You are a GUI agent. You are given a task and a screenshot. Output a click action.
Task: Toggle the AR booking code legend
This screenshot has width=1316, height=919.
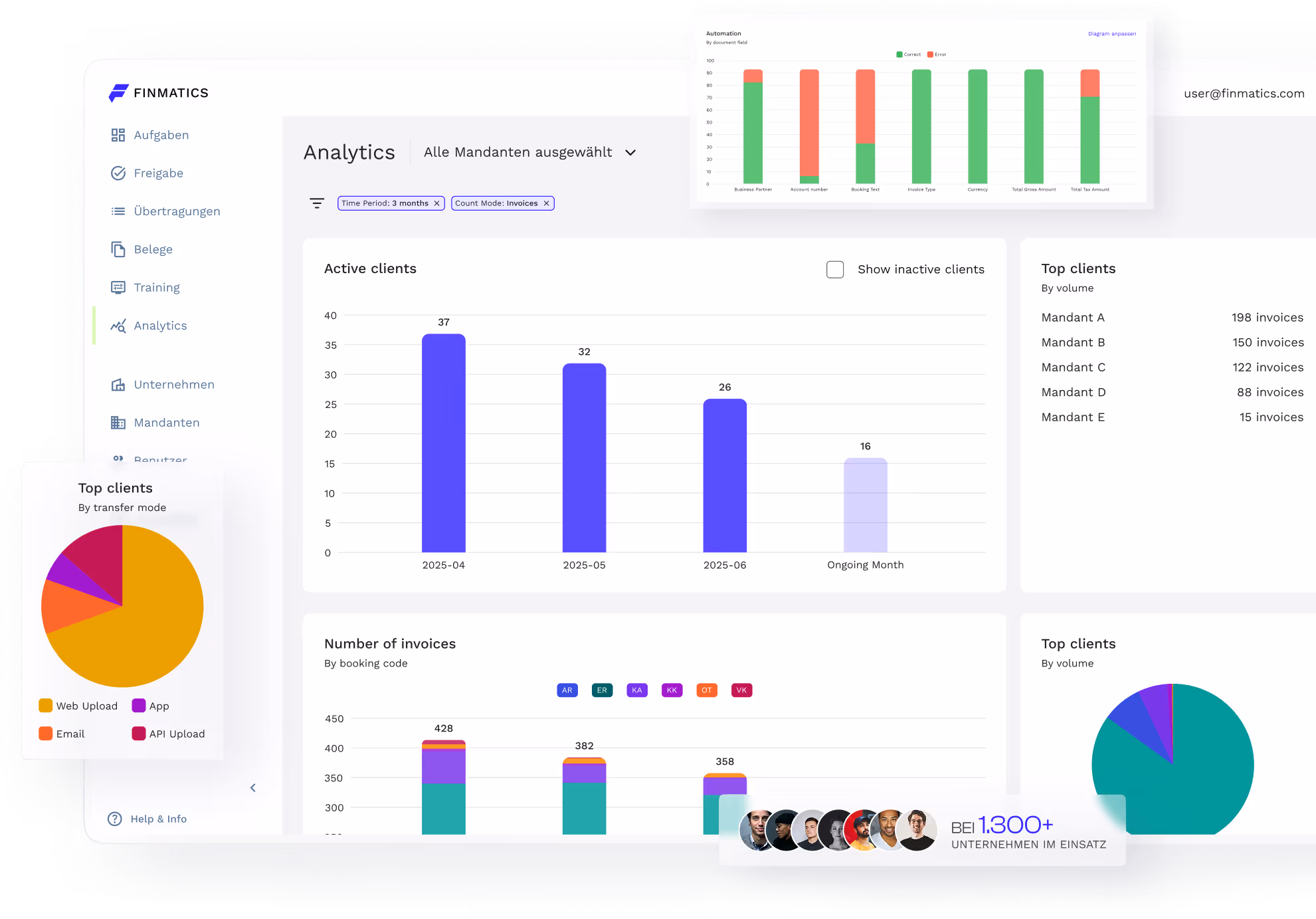pos(567,690)
